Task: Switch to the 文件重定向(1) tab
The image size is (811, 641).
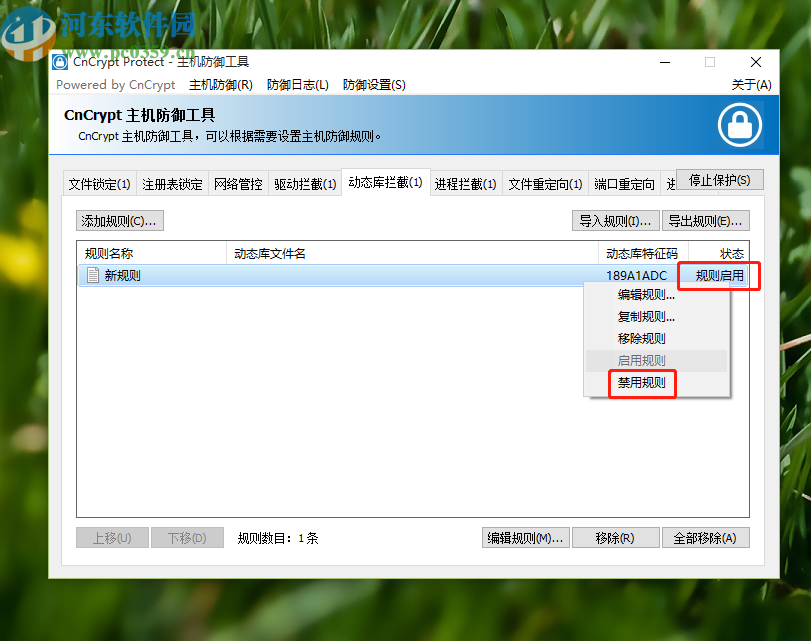Action: 545,184
